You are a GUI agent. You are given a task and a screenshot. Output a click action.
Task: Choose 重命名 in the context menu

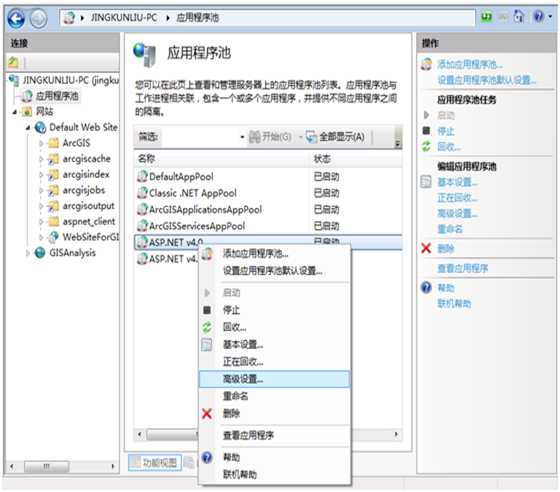275,396
